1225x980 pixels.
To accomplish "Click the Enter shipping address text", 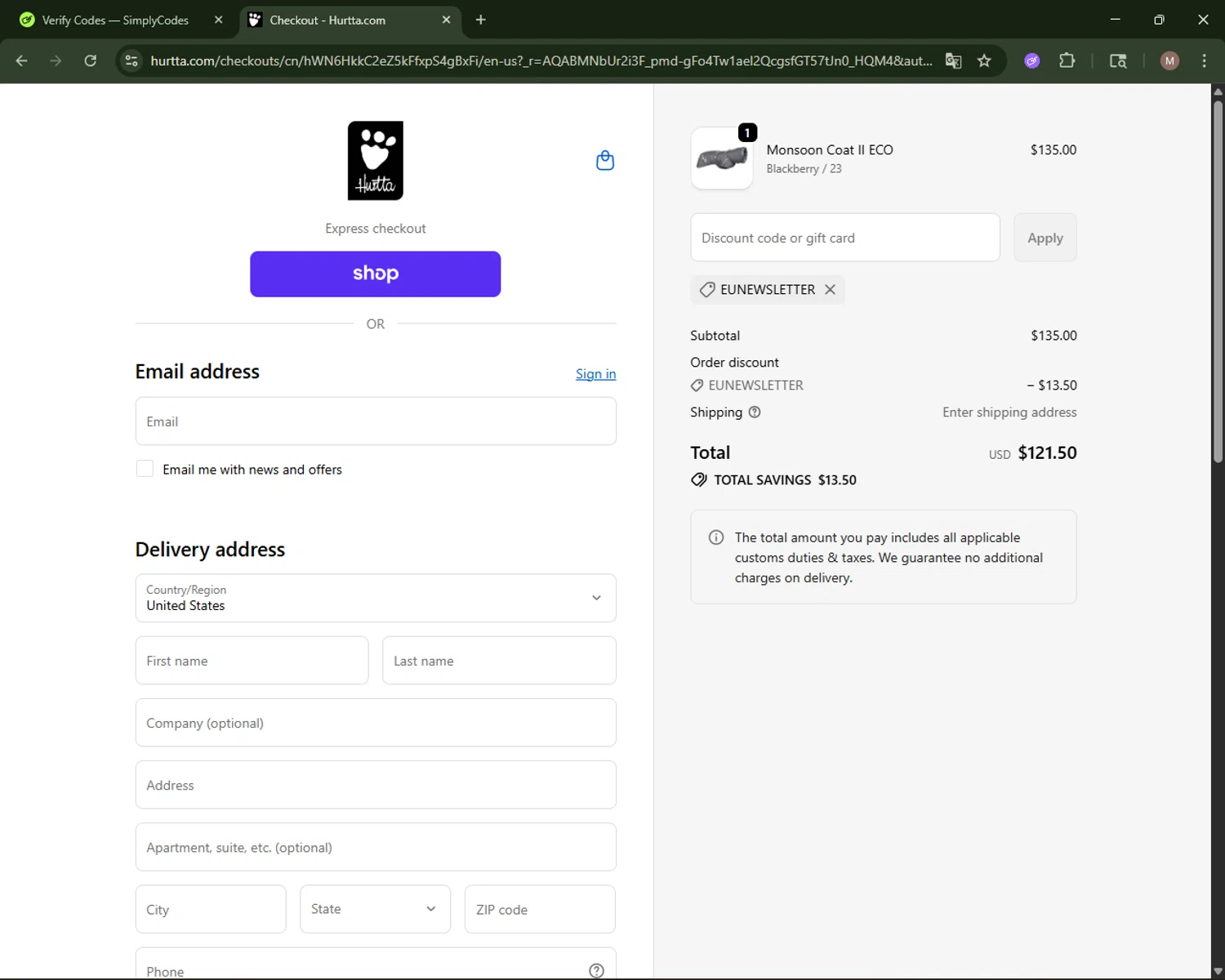I will pyautogui.click(x=1009, y=412).
